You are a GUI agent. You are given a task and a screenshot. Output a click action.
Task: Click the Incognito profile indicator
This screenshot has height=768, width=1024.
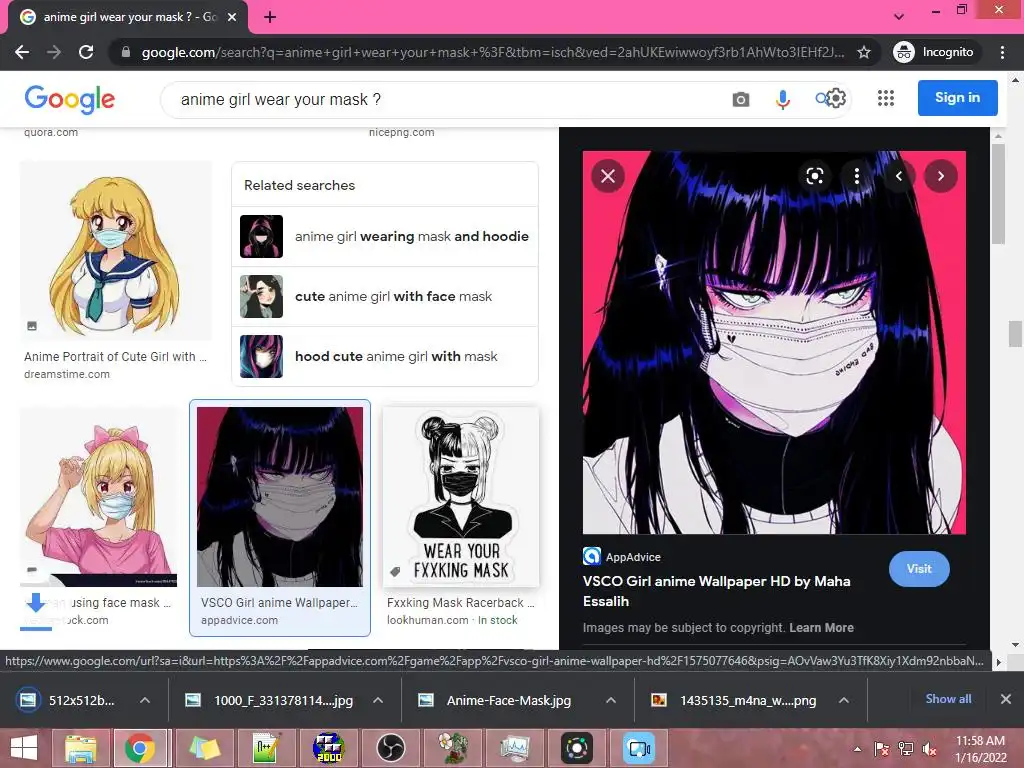pos(934,52)
